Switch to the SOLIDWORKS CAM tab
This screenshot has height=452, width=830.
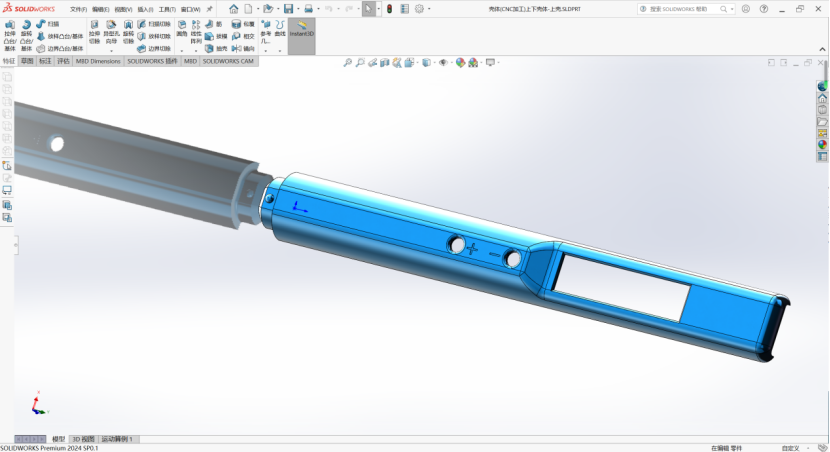coord(228,61)
